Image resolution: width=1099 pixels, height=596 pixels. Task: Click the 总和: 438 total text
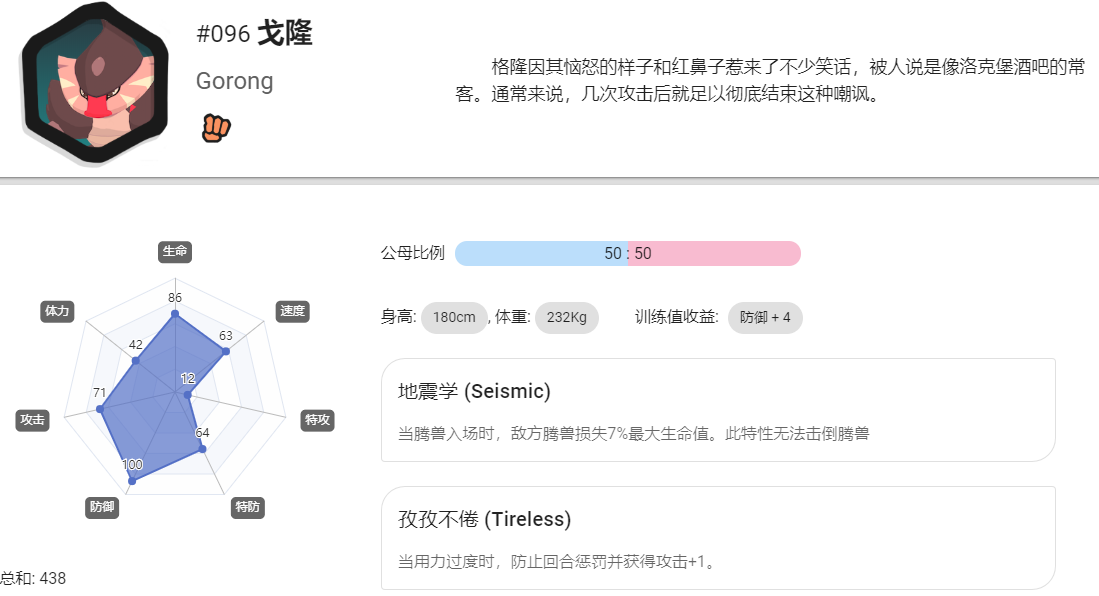pos(33,578)
